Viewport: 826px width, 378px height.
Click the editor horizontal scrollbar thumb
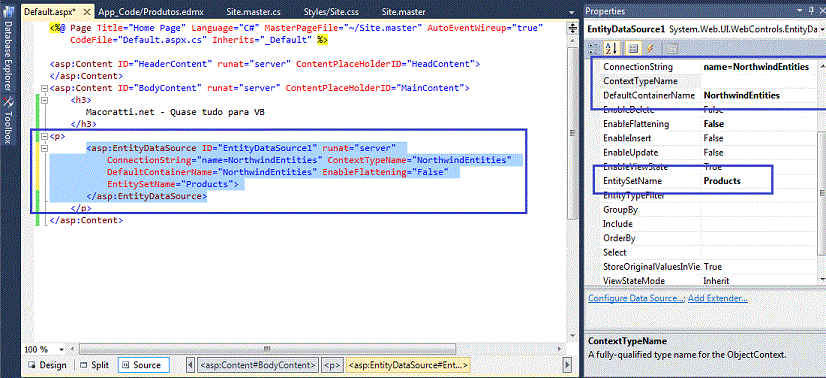267,349
